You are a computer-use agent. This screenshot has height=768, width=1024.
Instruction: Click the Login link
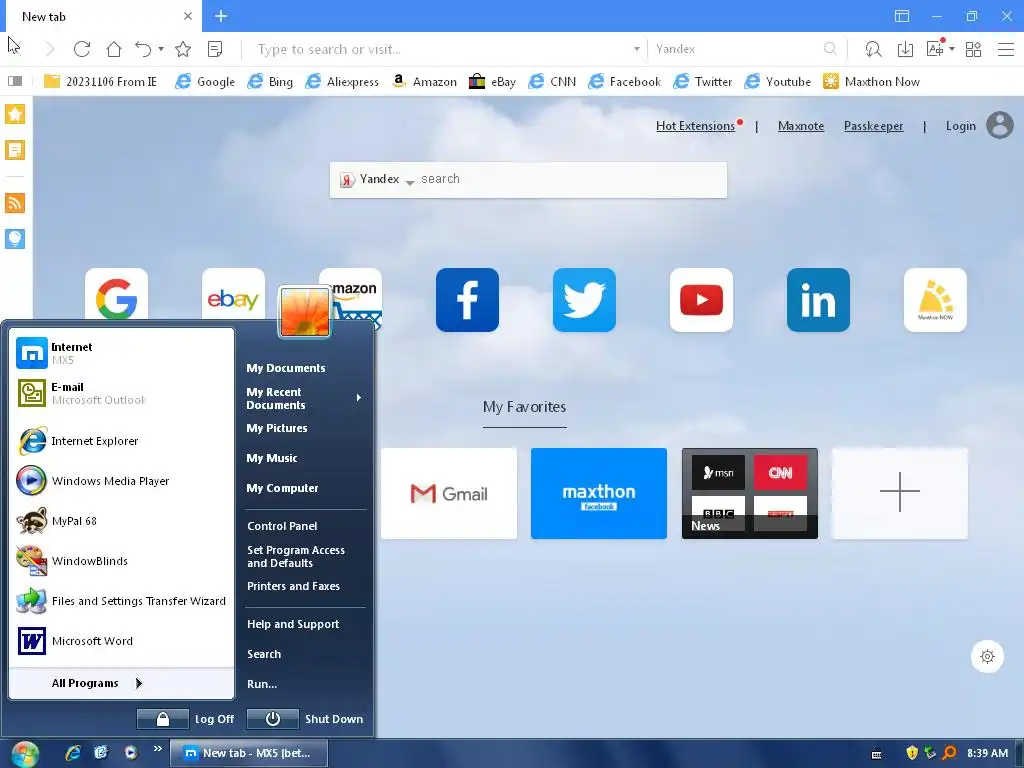click(961, 126)
